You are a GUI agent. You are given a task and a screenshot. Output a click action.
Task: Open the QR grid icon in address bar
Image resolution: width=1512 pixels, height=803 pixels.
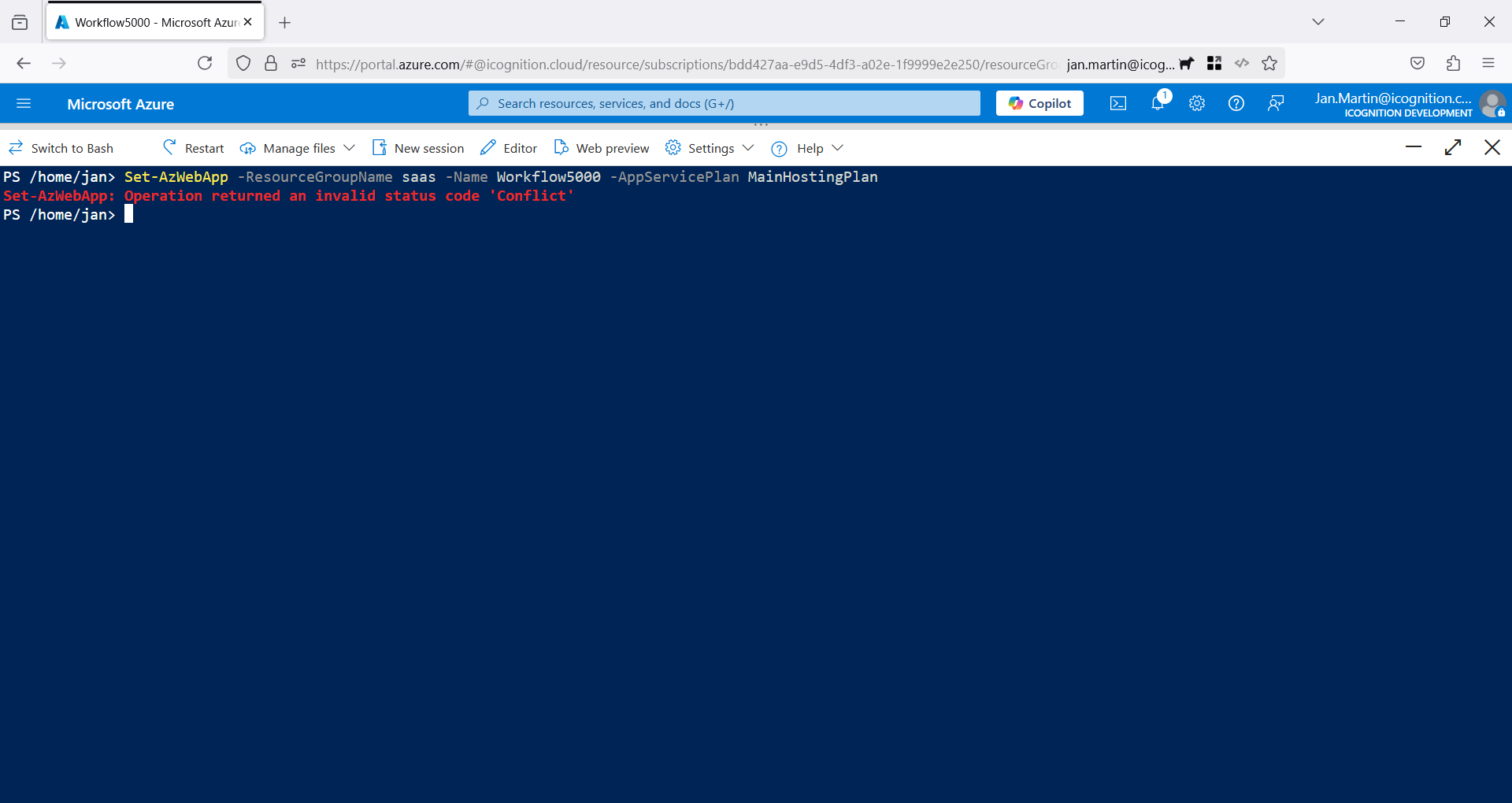coord(1214,64)
